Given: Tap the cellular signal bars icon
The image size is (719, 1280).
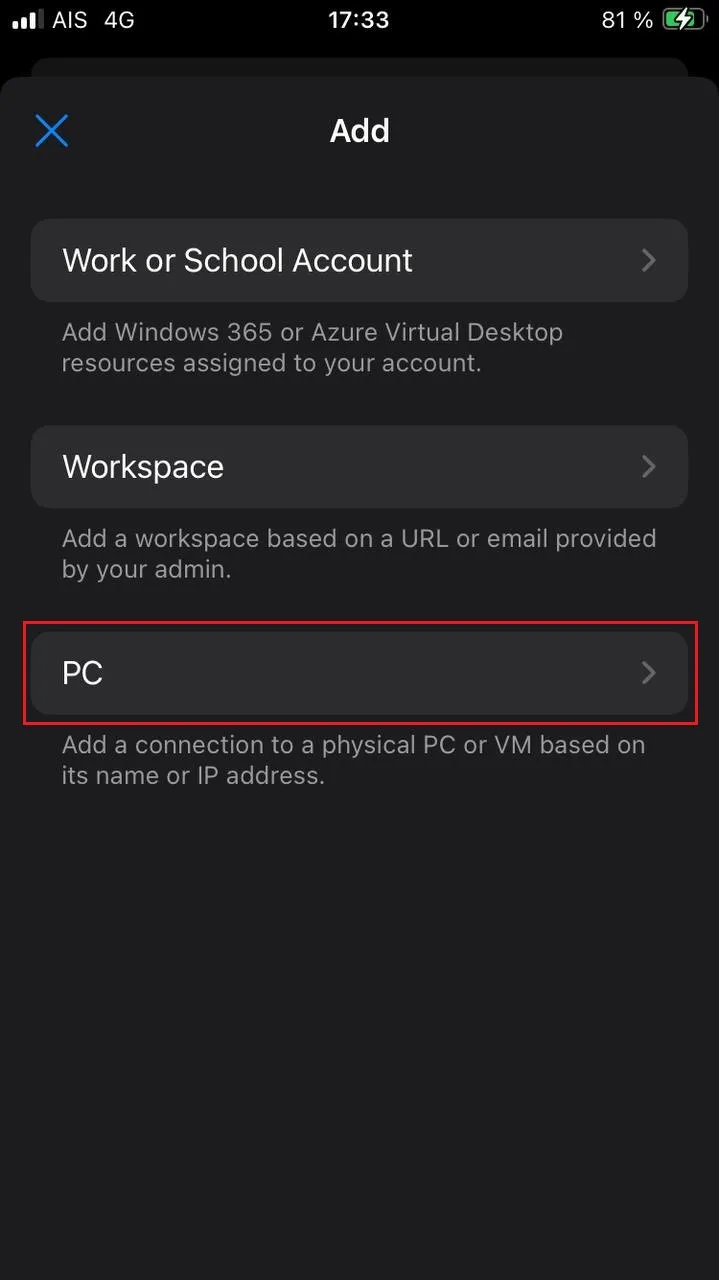Looking at the screenshot, I should [x=25, y=20].
